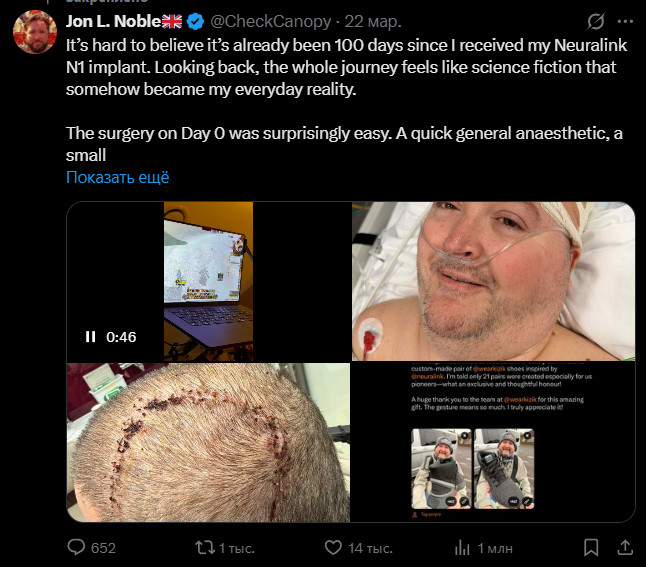The image size is (646, 567).
Task: Open the three-dot more options menu
Action: pos(625,21)
